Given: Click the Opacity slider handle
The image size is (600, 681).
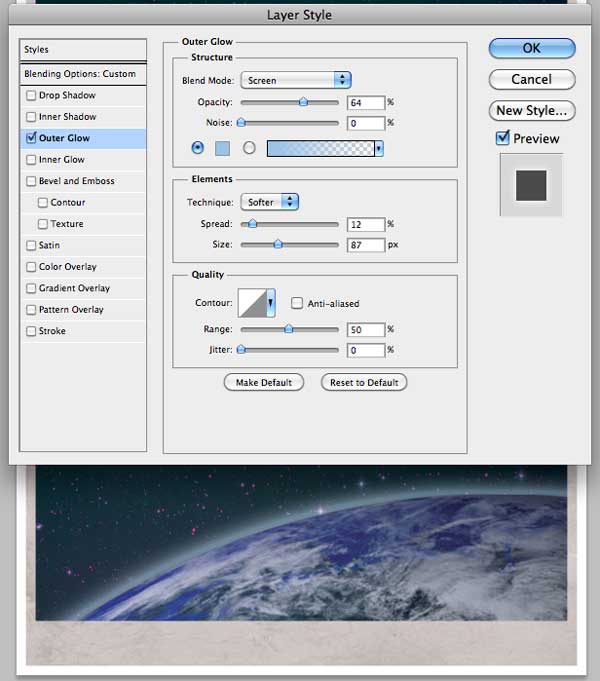Looking at the screenshot, I should pos(303,102).
